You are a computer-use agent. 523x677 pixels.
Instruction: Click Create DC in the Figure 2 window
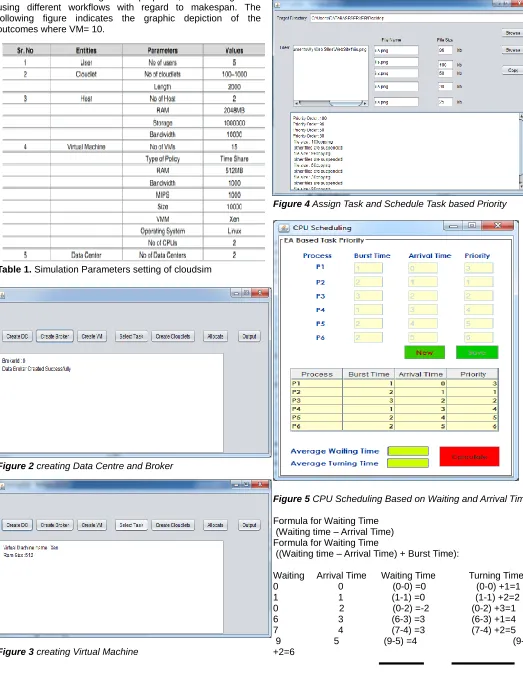[17, 336]
